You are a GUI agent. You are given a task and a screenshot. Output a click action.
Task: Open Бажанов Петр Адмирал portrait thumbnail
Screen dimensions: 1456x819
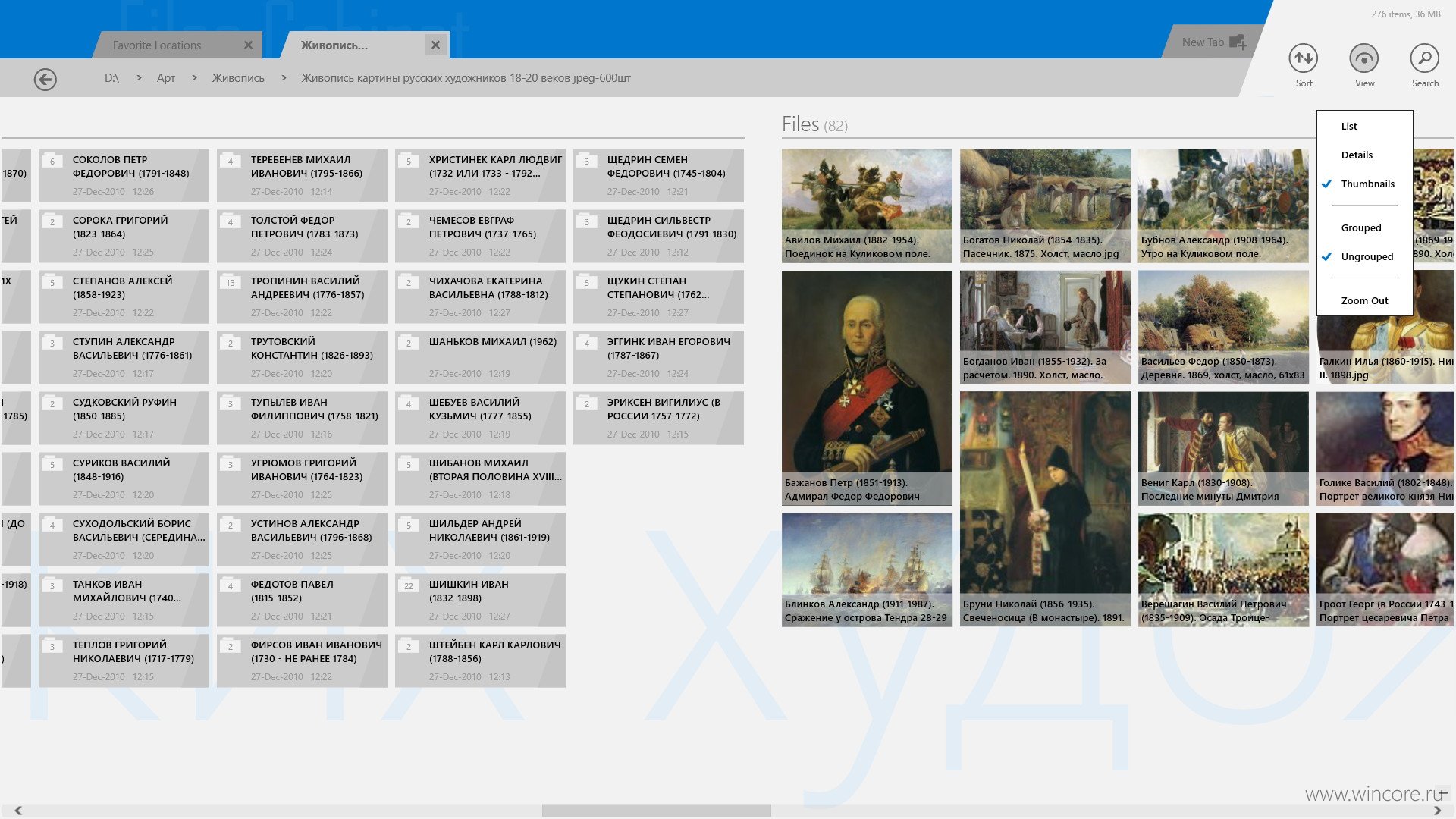[867, 388]
